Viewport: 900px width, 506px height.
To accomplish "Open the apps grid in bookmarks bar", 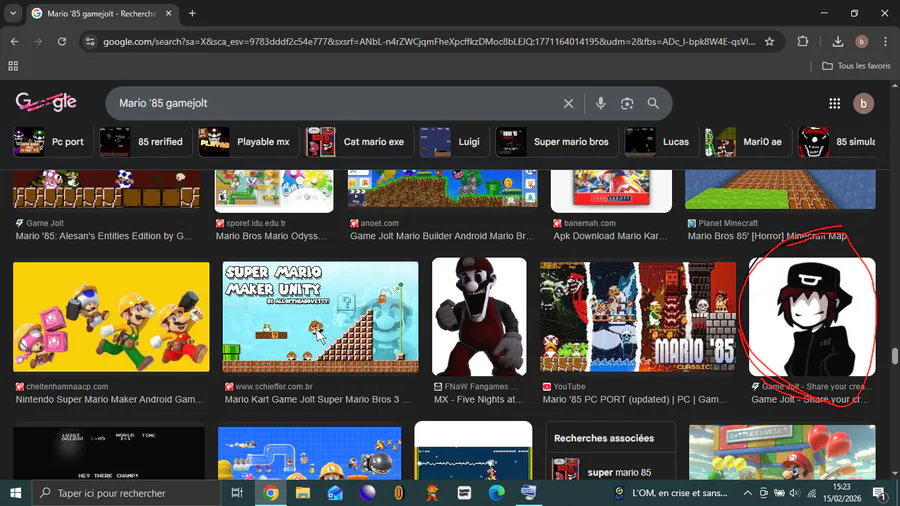I will 13,66.
